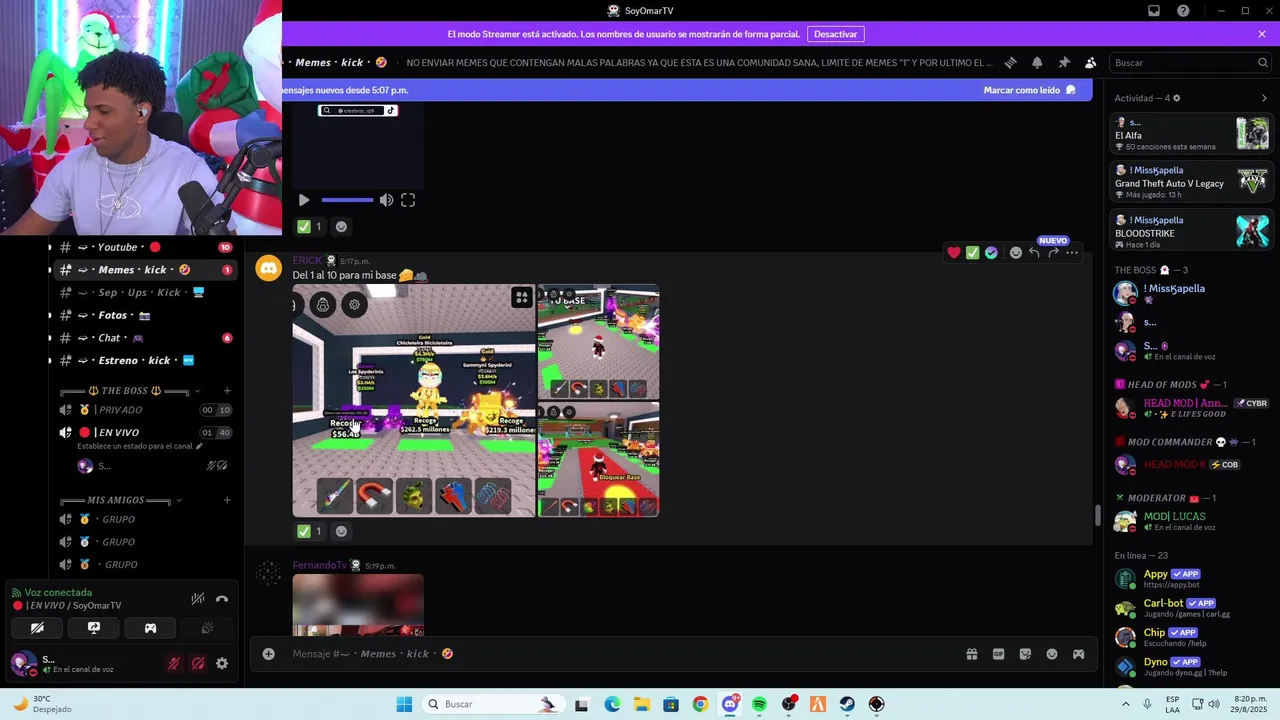Disconnect from voice with the hang-up icon

[222, 599]
